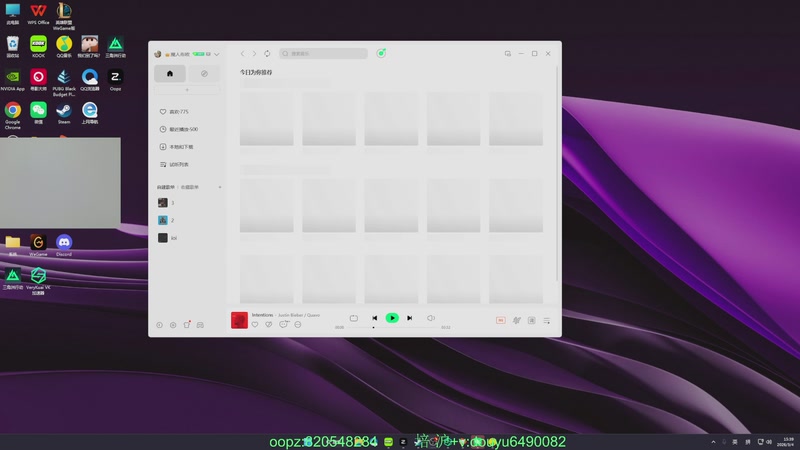
Task: Click artist Justin Bieber / Quavo
Action: pyautogui.click(x=299, y=315)
